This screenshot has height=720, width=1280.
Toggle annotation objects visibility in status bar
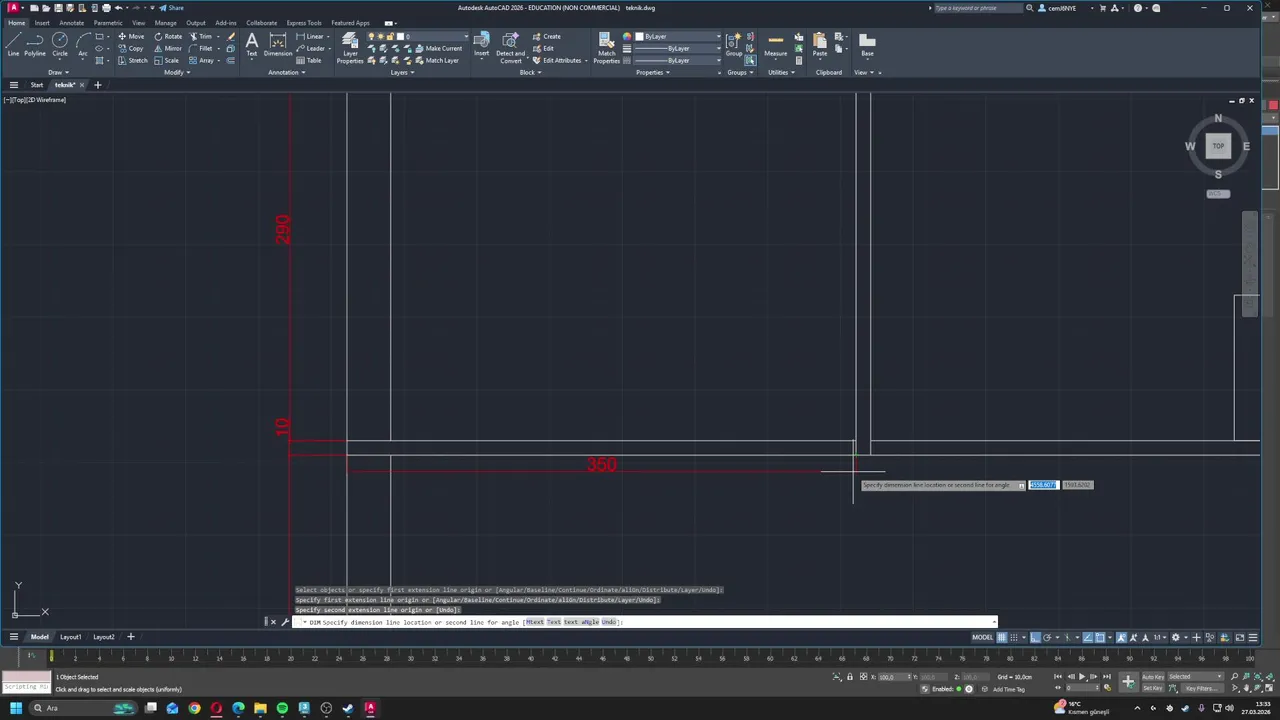pyautogui.click(x=1122, y=637)
